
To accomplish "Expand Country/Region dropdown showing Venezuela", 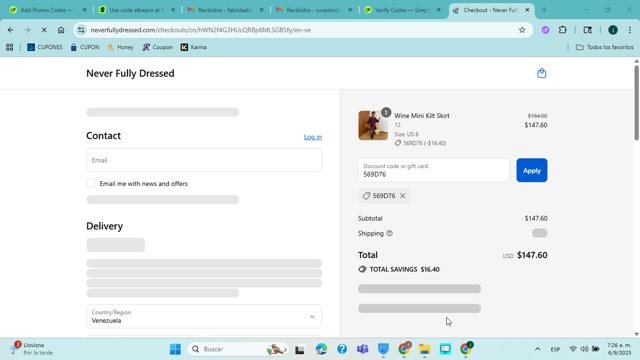I will click(x=204, y=316).
